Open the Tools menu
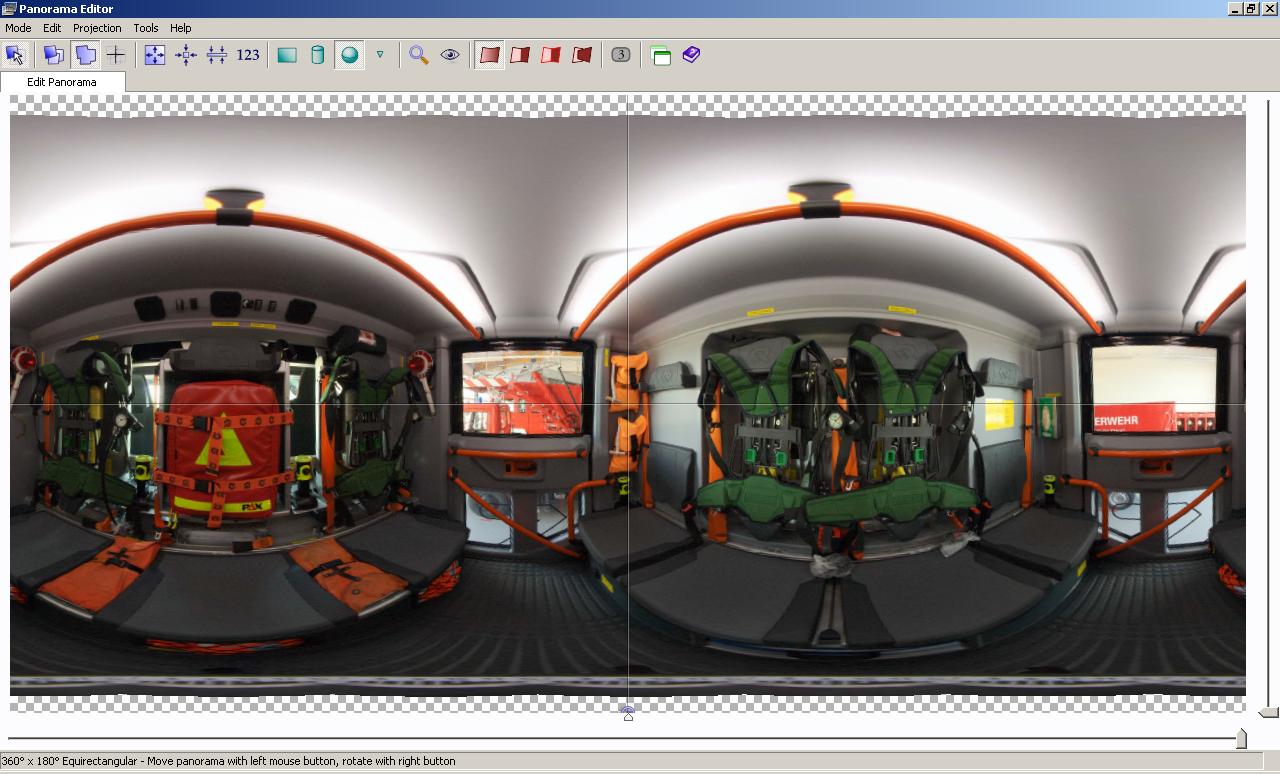Image resolution: width=1280 pixels, height=774 pixels. tap(146, 28)
